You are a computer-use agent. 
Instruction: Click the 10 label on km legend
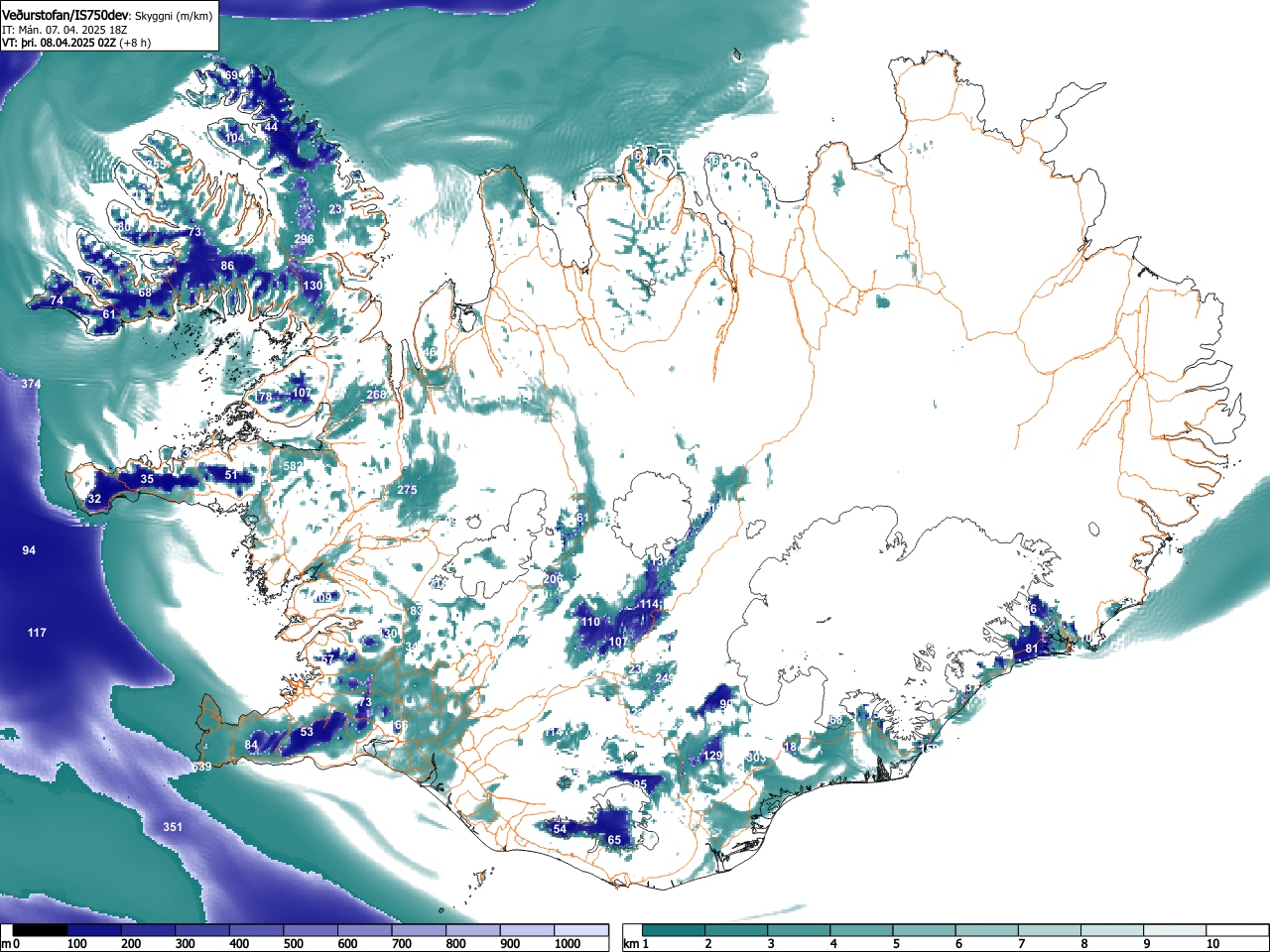click(x=1212, y=944)
